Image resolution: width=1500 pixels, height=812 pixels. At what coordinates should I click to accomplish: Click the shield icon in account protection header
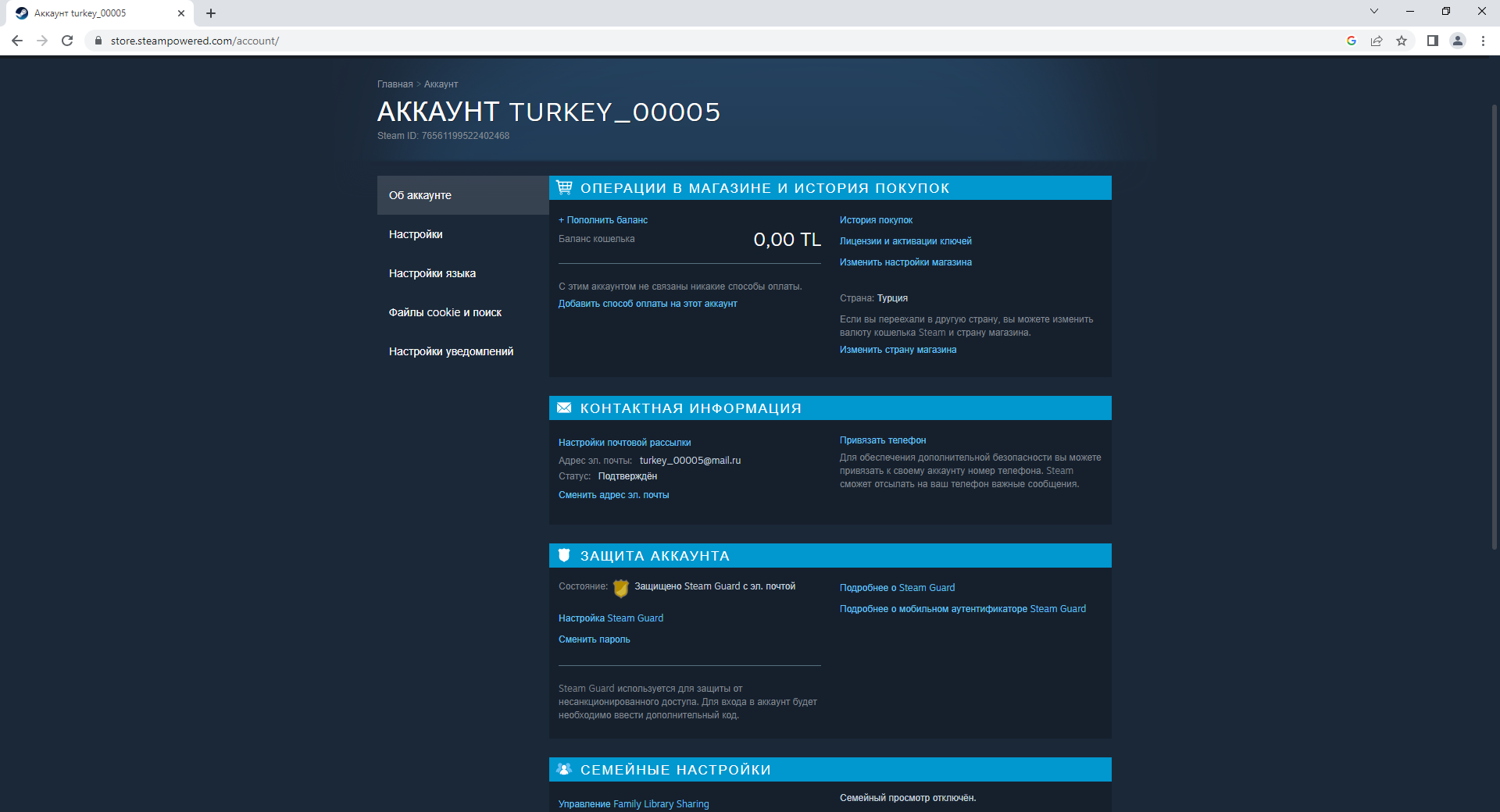click(x=564, y=555)
